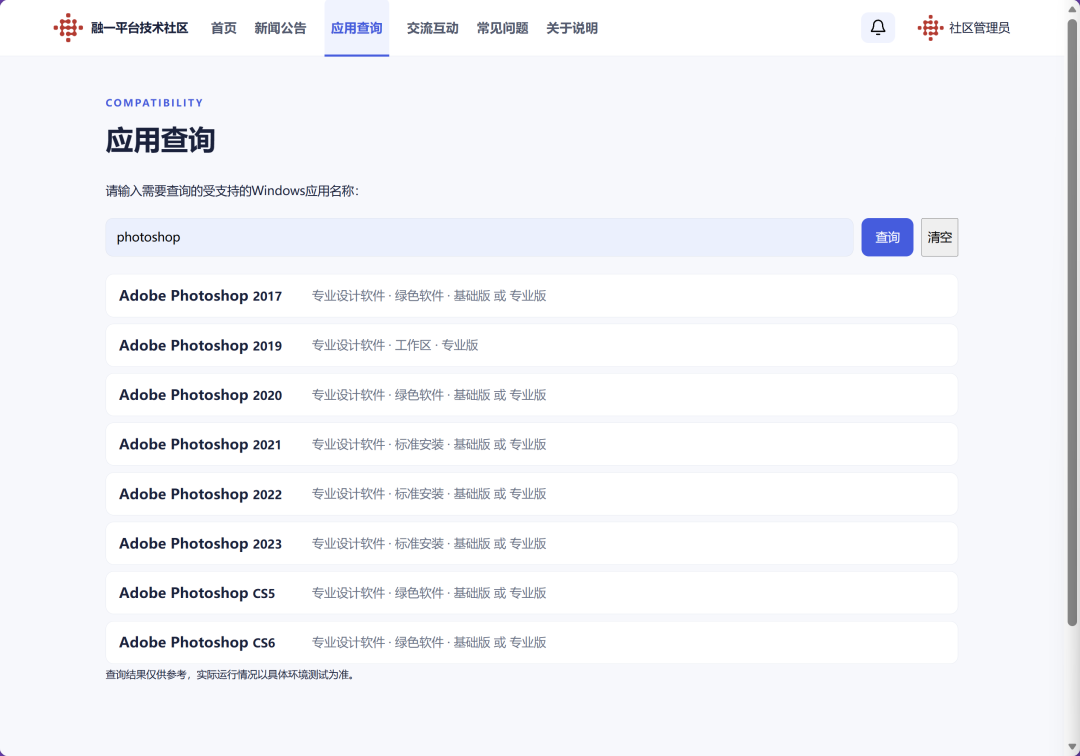Click the 融一平台技术社区 logo icon

click(68, 28)
